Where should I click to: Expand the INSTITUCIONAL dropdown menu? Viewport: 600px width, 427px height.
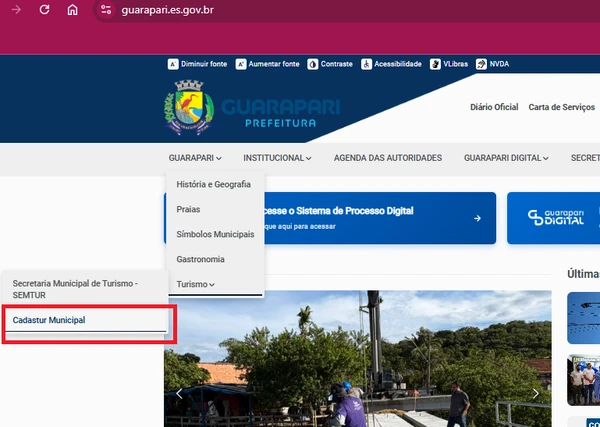point(277,158)
